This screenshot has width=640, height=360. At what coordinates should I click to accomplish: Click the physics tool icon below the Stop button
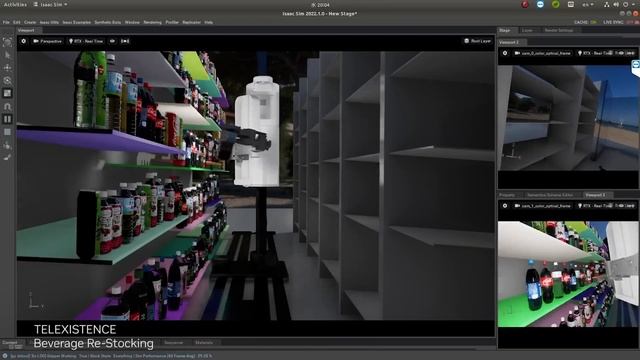coord(7,145)
